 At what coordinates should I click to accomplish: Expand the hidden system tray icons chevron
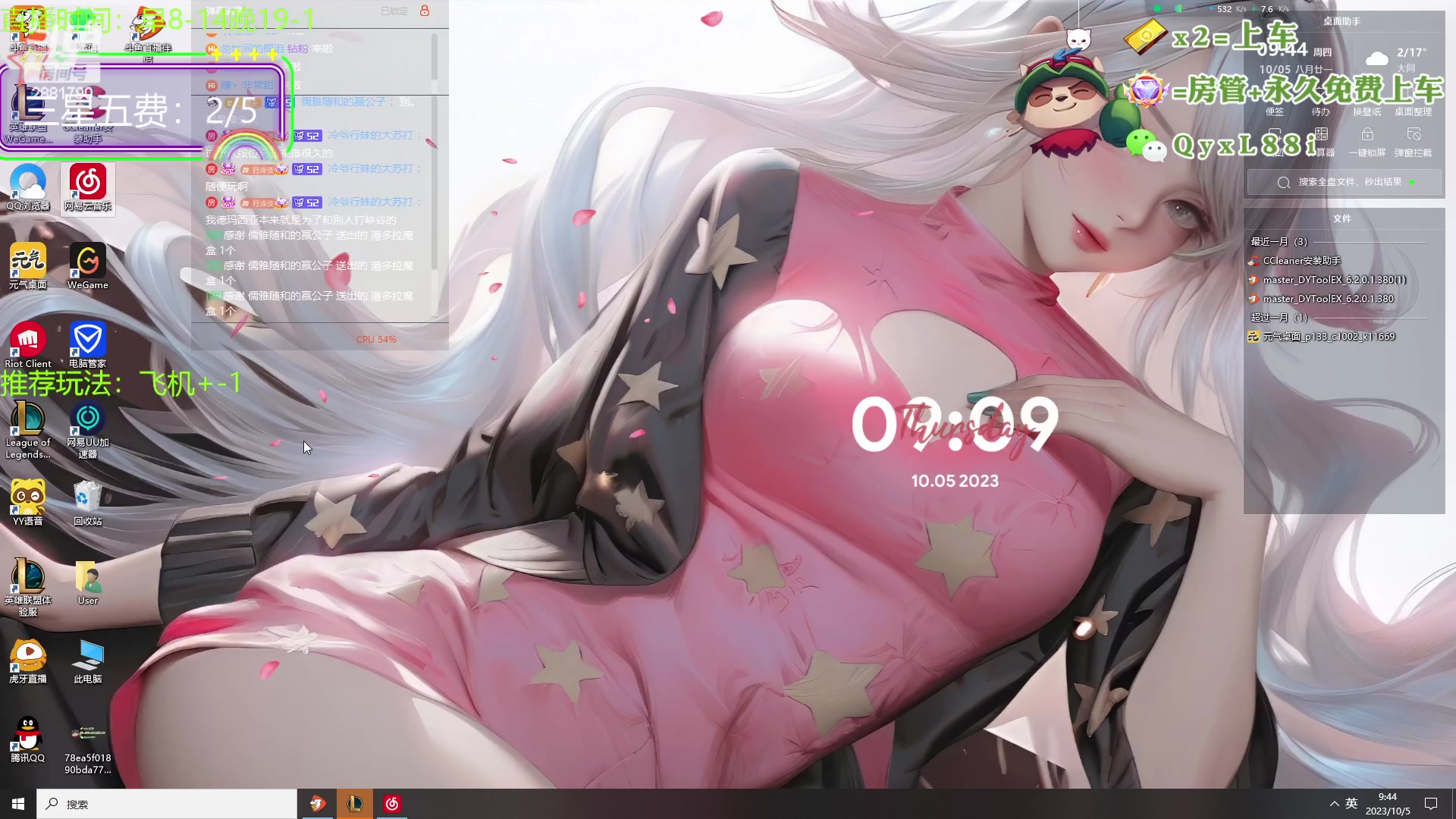point(1334,804)
